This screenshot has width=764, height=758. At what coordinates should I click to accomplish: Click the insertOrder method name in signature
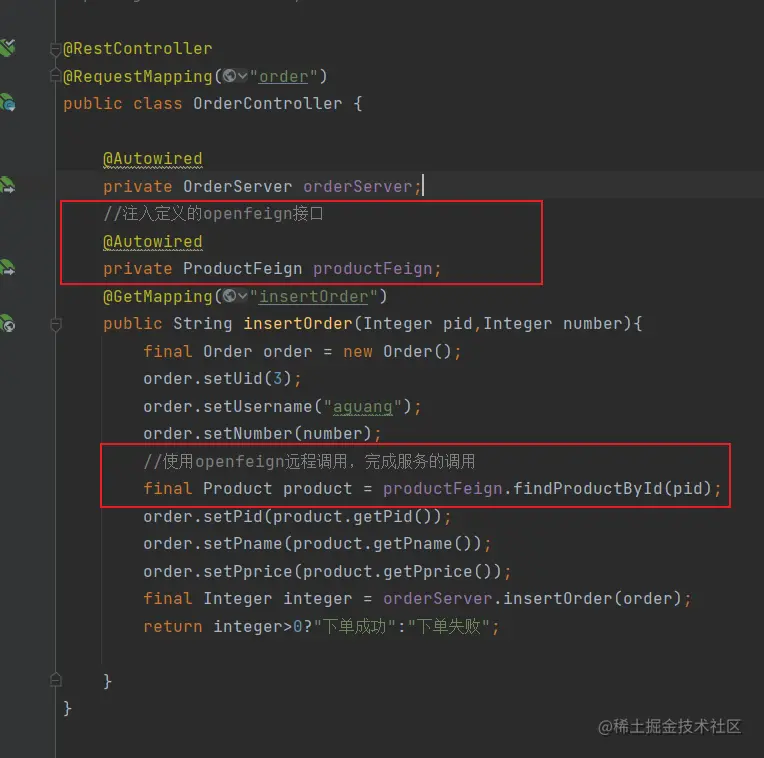(298, 323)
